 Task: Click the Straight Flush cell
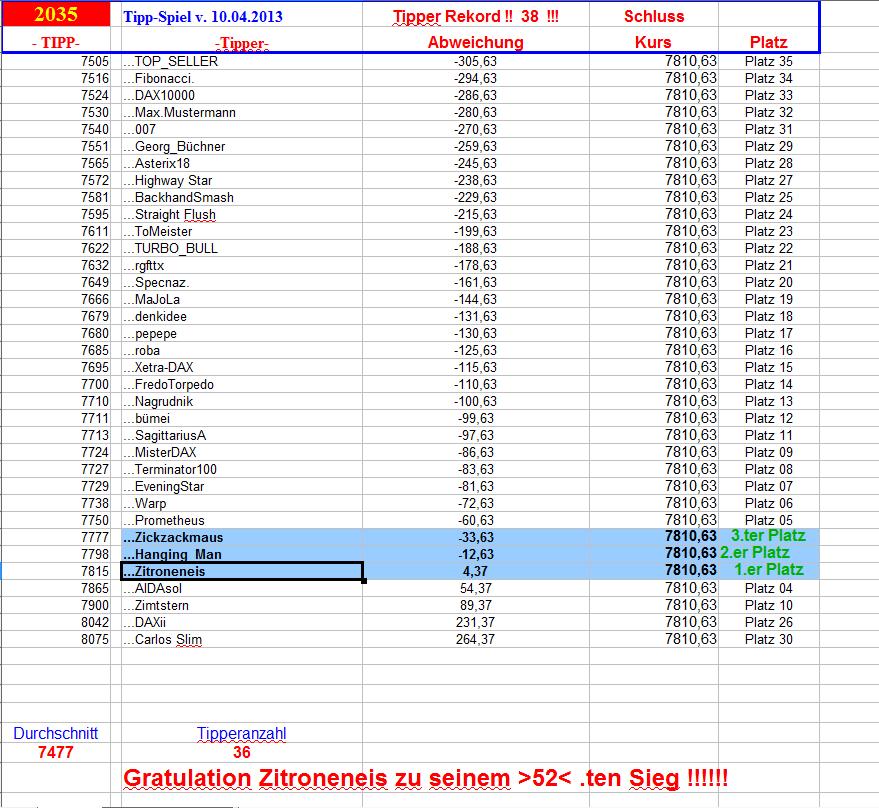click(x=242, y=214)
